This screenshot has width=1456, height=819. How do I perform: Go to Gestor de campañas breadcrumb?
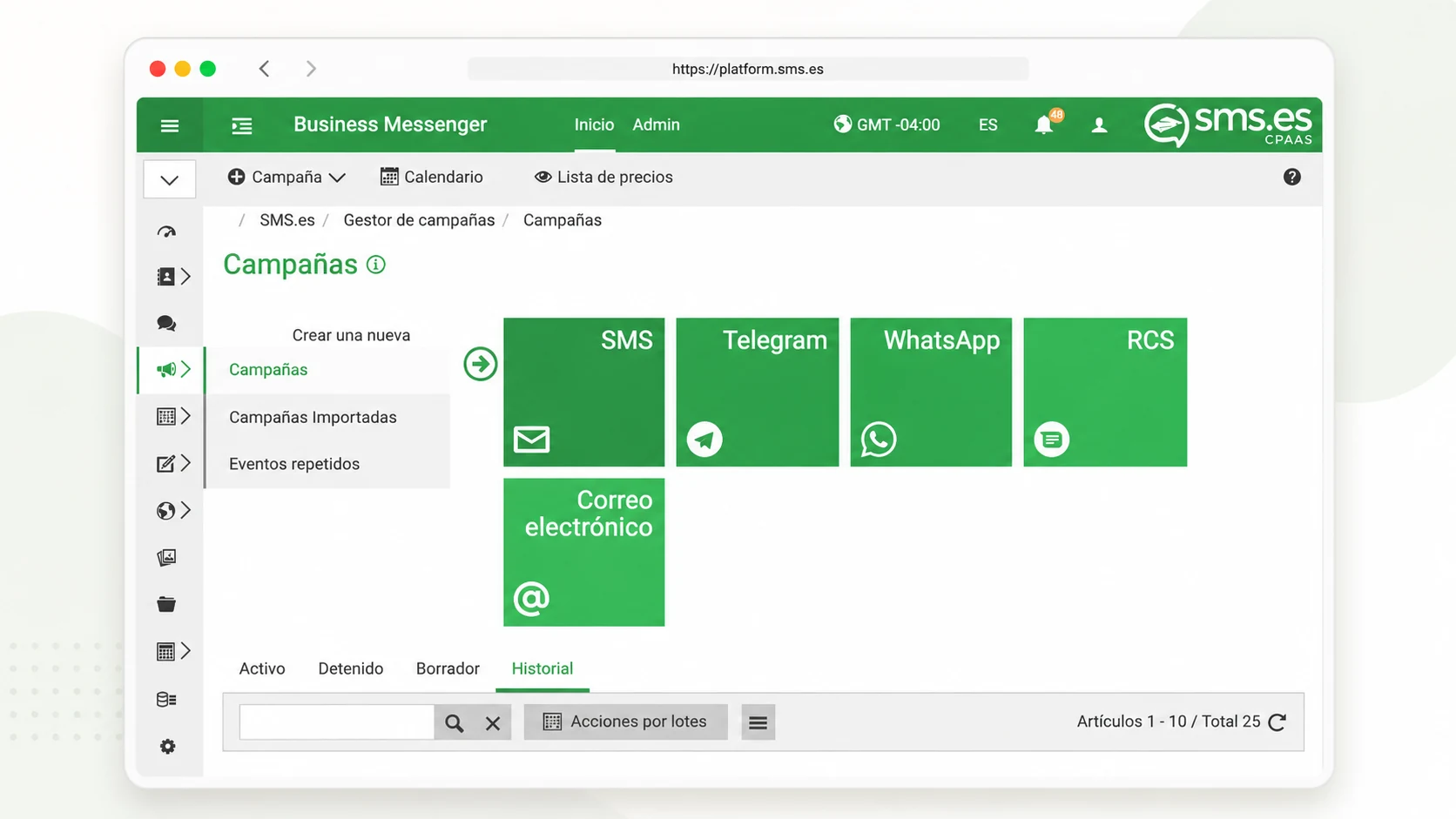[x=419, y=220]
